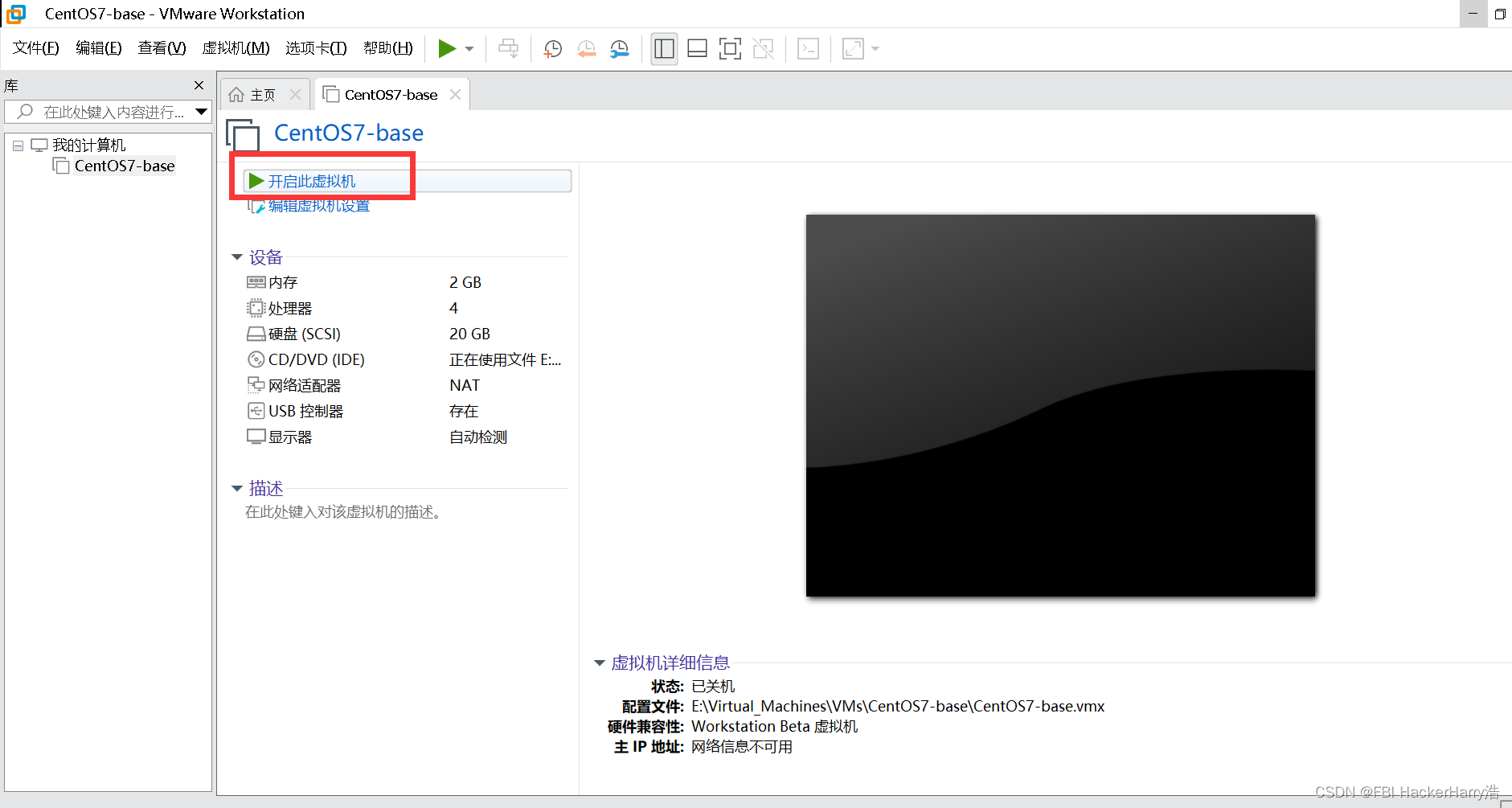Open the snapshot manager icon

coord(619,49)
